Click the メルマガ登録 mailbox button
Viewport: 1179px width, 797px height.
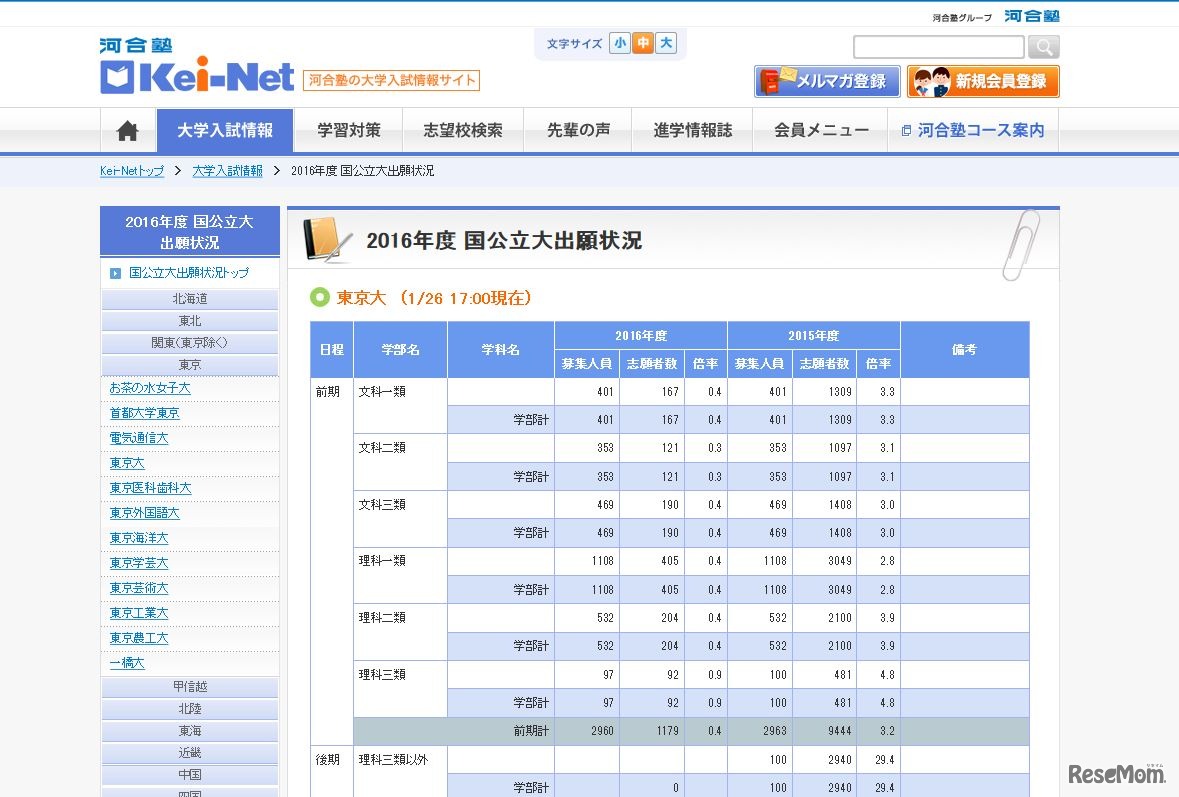tap(826, 81)
